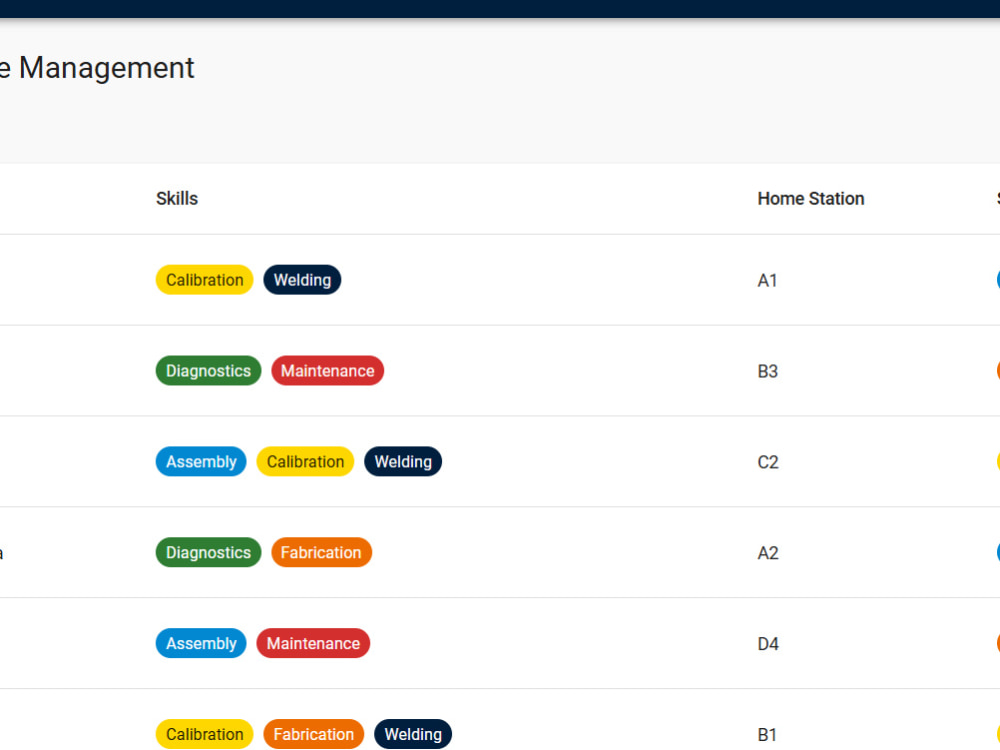Select the B3 home station cell

[x=768, y=371]
